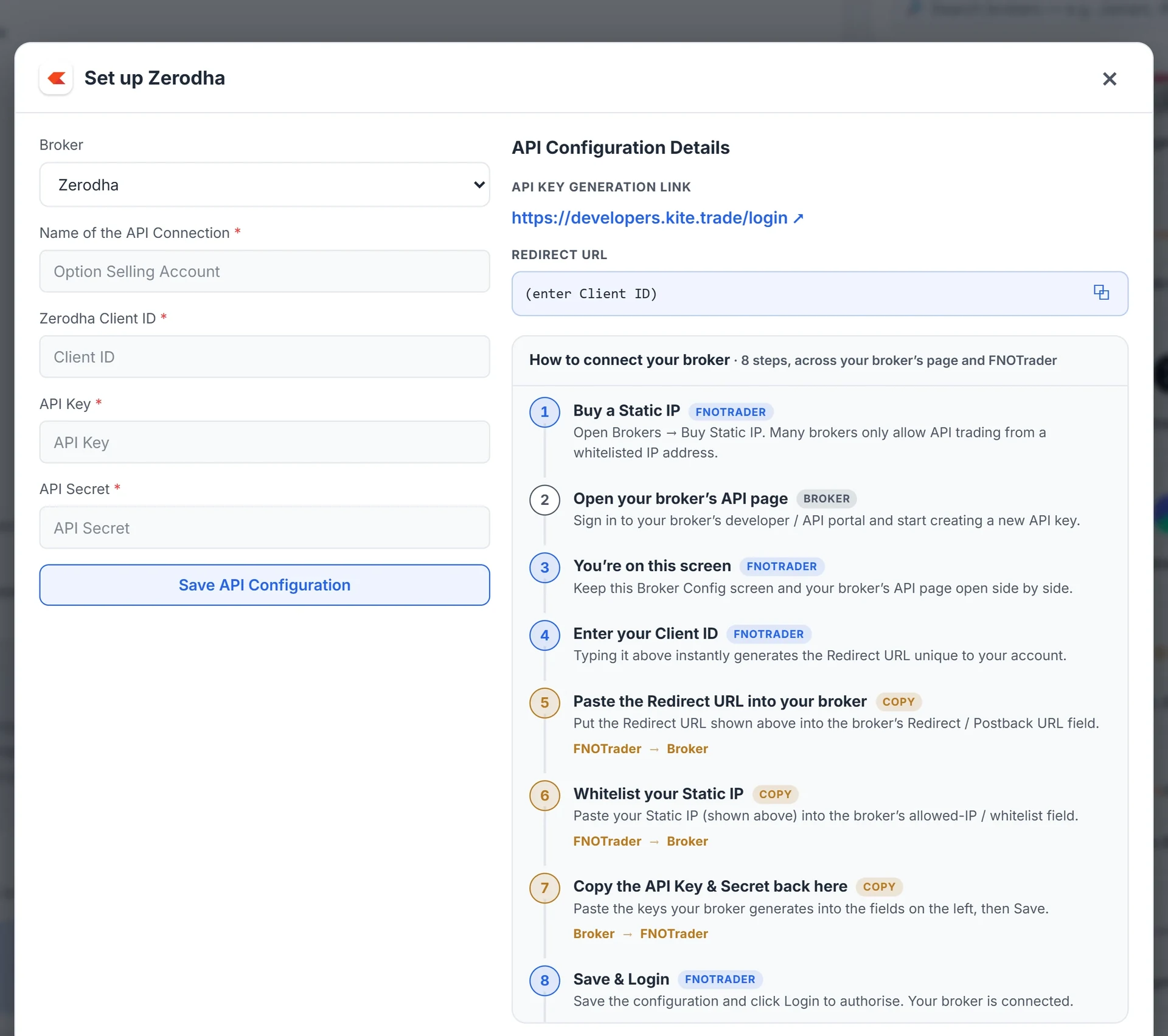Click FNOTRADER badge beside Buy a Static IP
The height and width of the screenshot is (1036, 1168).
pos(730,412)
